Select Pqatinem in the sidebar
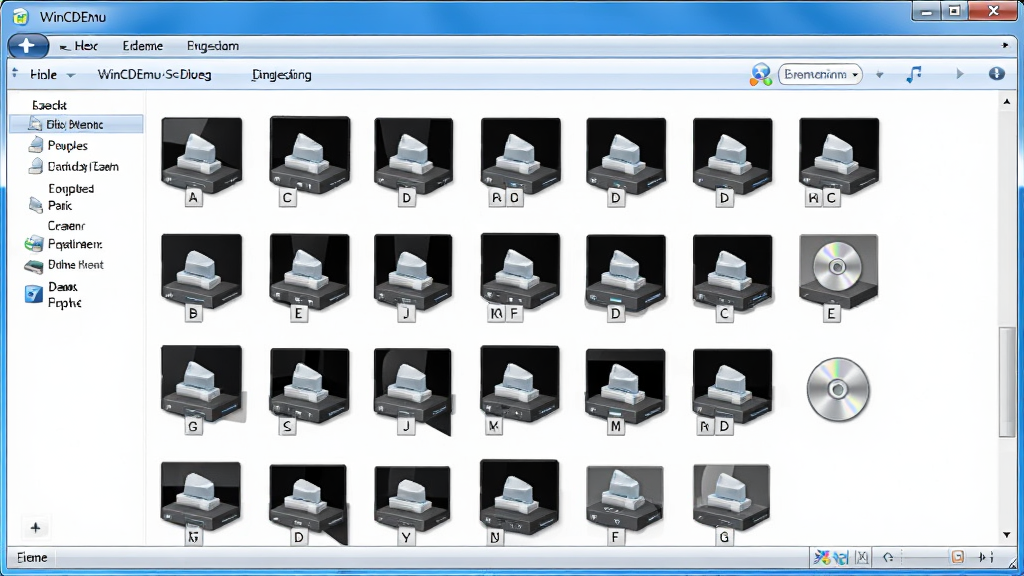The image size is (1024, 576). [63, 244]
